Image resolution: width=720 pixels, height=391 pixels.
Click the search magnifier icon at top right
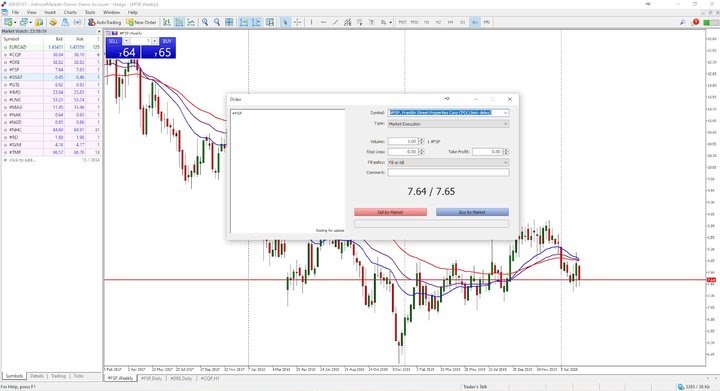coord(683,22)
